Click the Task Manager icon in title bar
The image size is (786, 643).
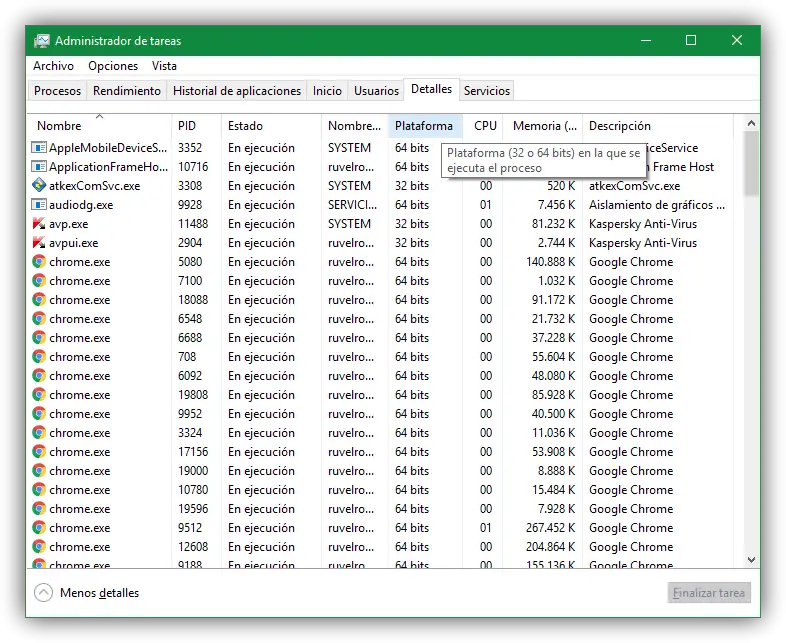pos(42,41)
